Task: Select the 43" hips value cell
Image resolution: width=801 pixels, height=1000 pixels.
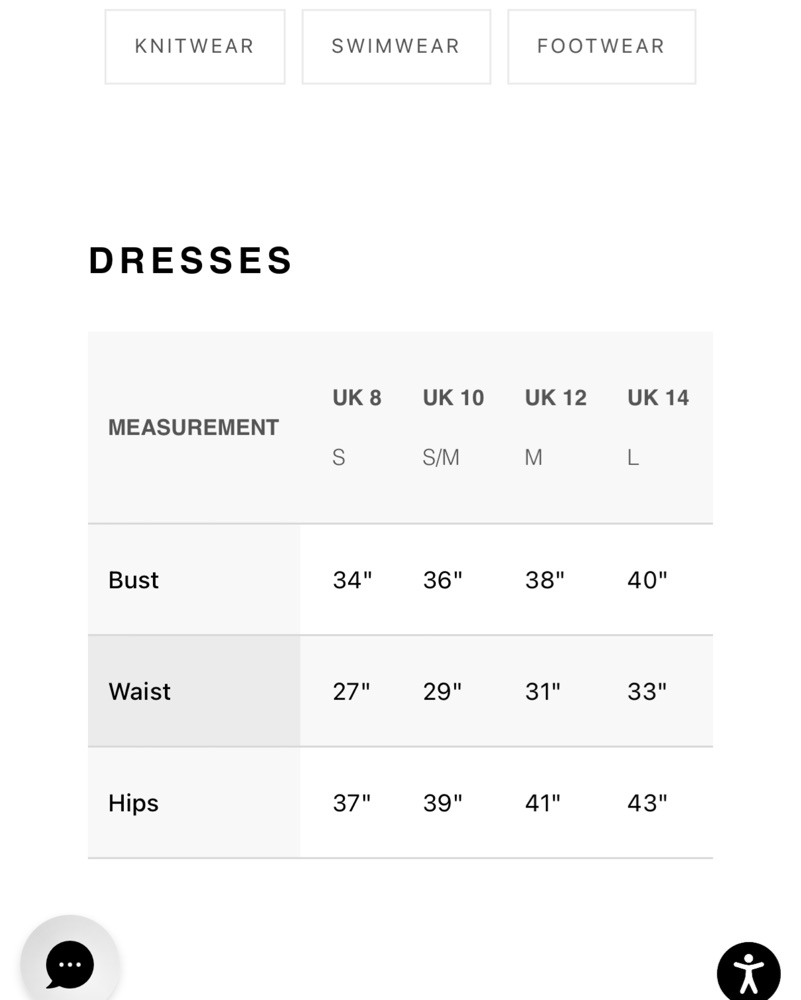Action: 647,803
